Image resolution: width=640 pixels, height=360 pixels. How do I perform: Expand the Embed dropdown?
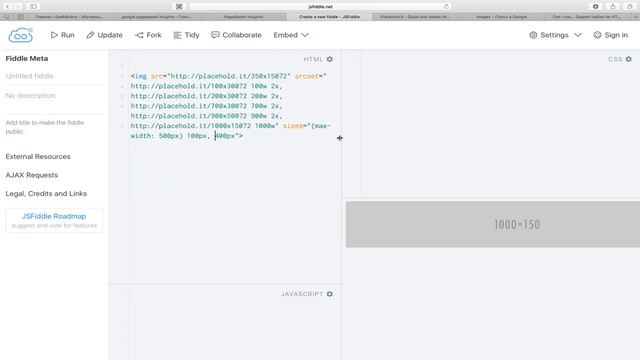point(291,35)
